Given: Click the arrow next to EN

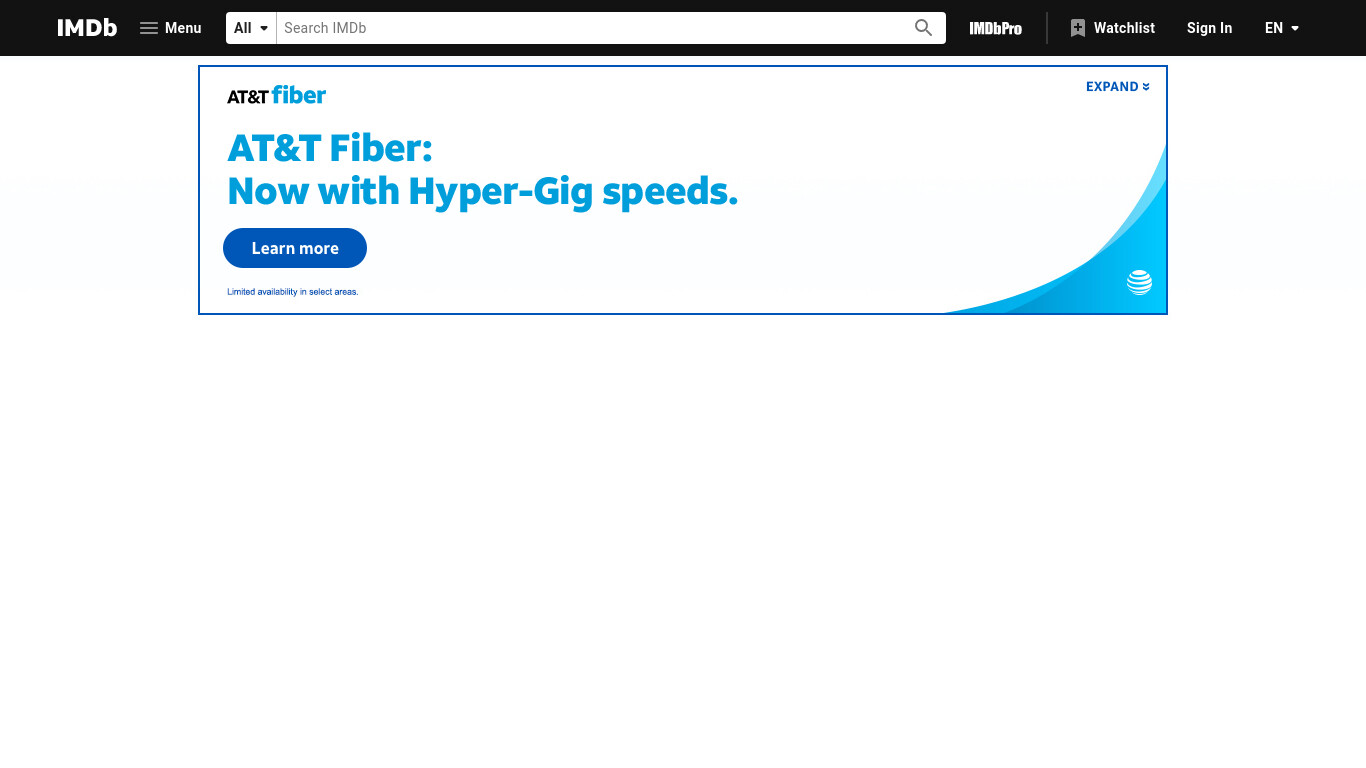Looking at the screenshot, I should [1295, 28].
